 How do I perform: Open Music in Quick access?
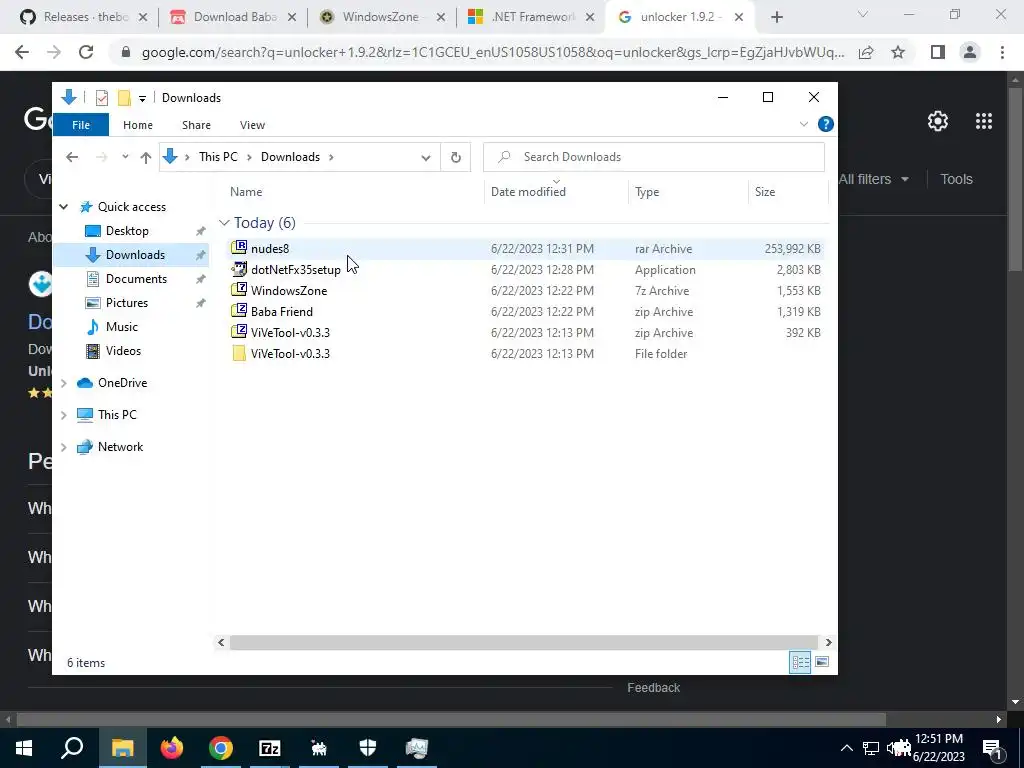click(x=121, y=327)
